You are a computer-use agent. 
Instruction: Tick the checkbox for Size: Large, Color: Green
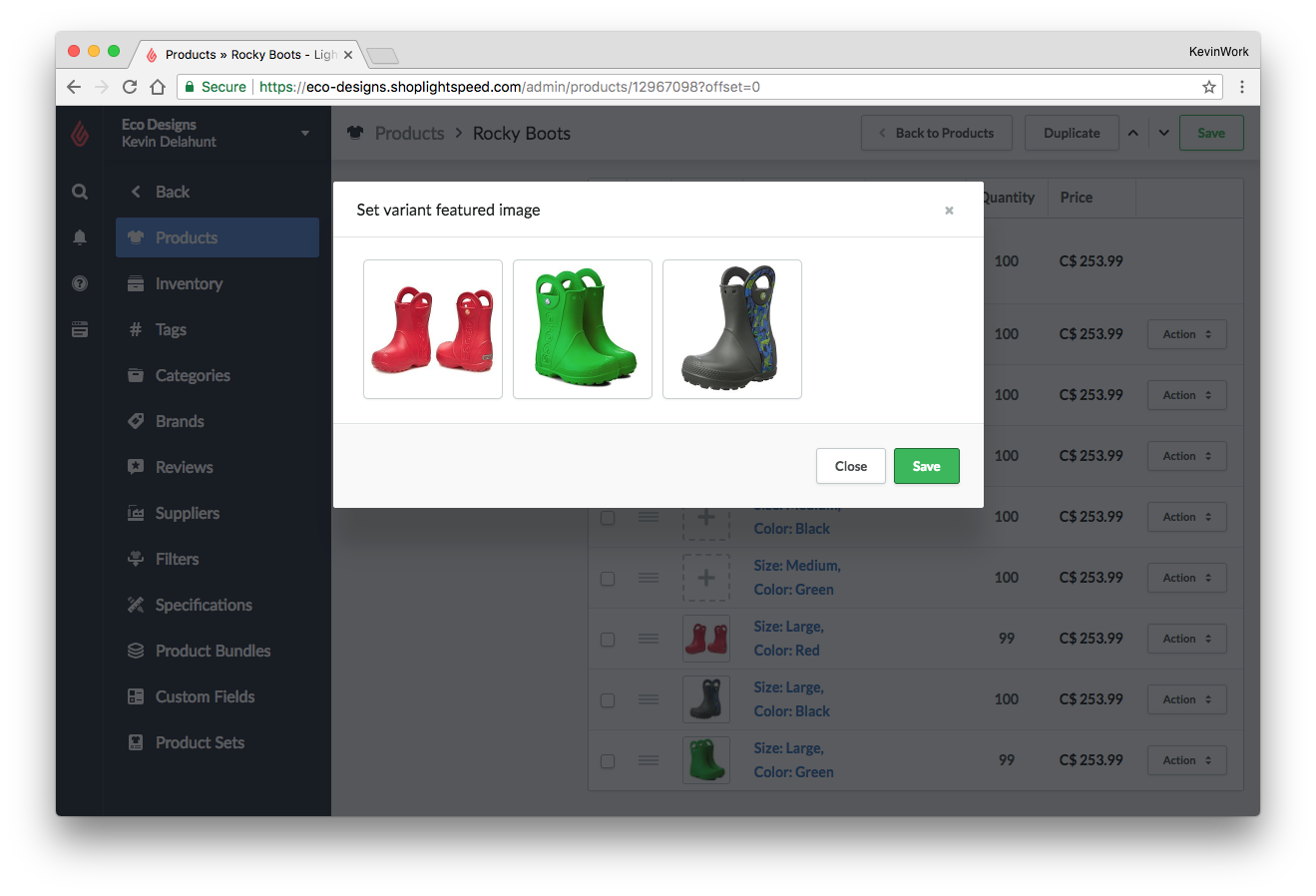[x=608, y=761]
